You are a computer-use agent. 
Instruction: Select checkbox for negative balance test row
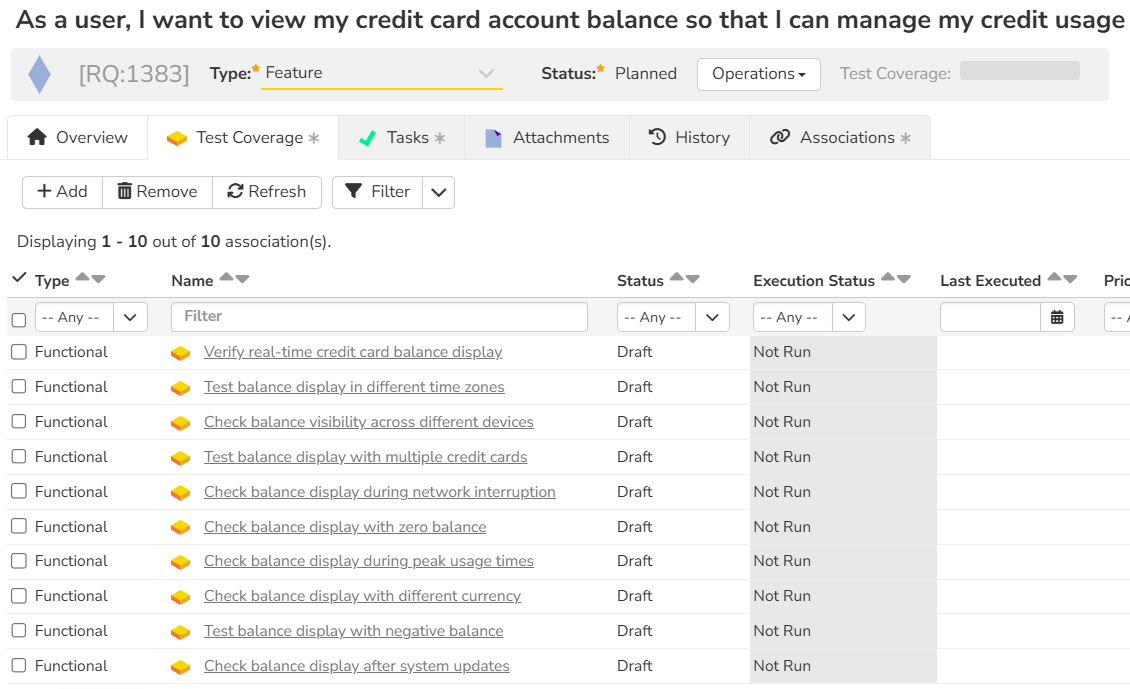(19, 631)
